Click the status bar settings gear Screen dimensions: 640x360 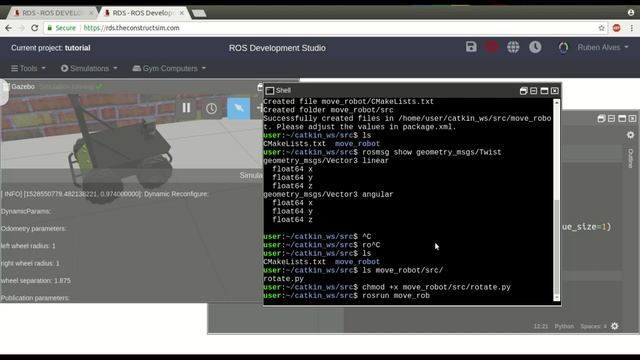tap(615, 326)
